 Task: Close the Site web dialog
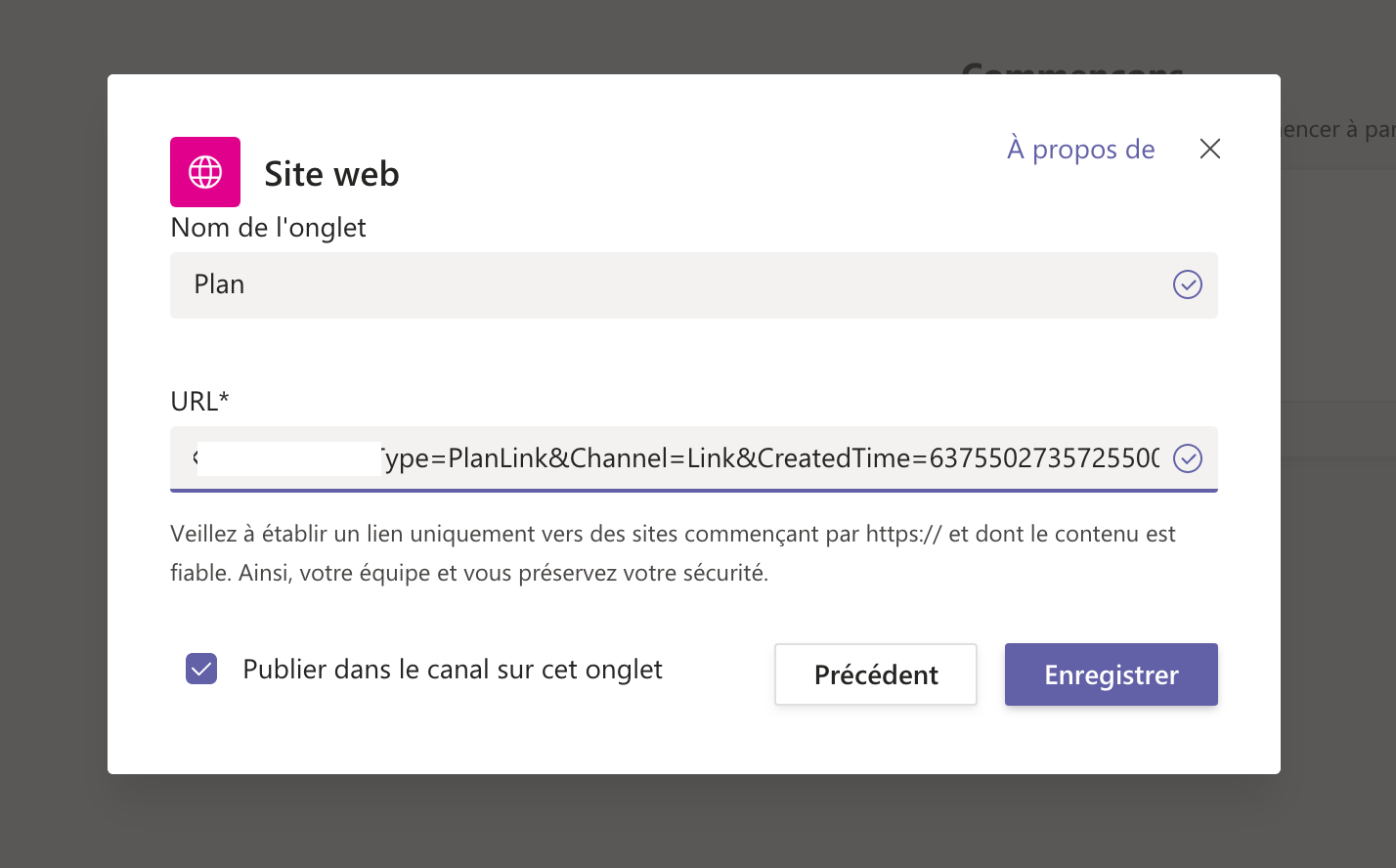point(1210,149)
